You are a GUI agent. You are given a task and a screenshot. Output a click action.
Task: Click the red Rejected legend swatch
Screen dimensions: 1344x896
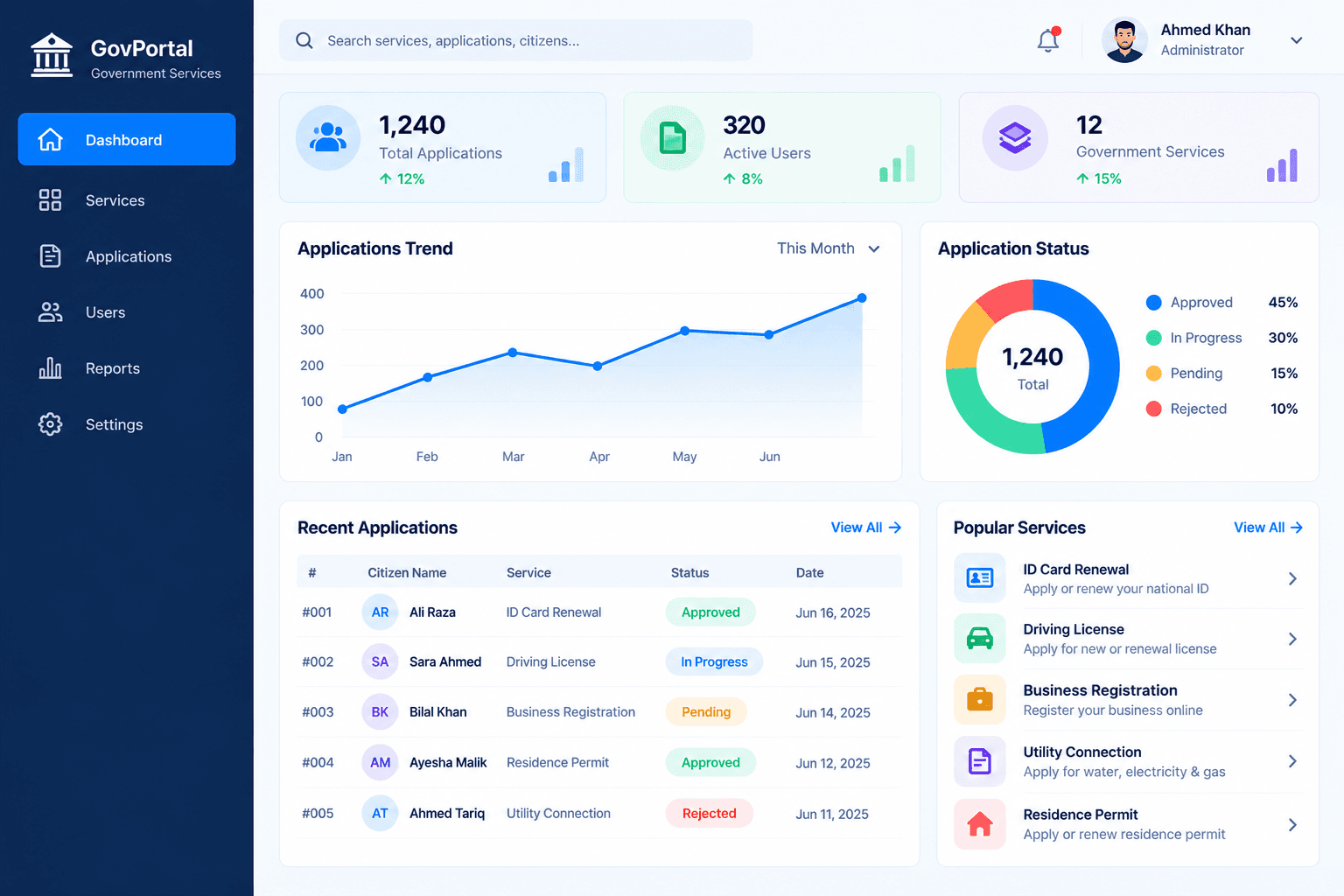(x=1154, y=409)
